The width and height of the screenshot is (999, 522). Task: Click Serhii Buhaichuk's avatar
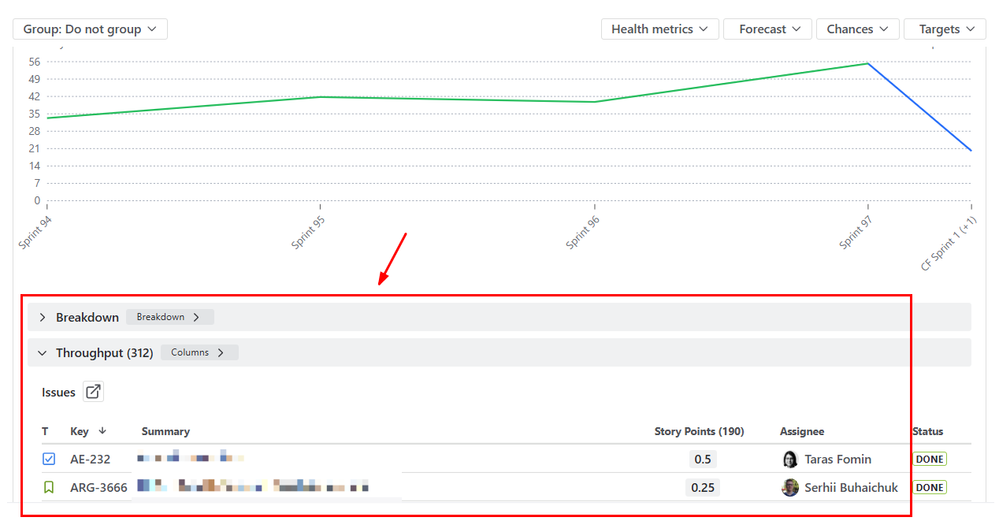pos(789,488)
